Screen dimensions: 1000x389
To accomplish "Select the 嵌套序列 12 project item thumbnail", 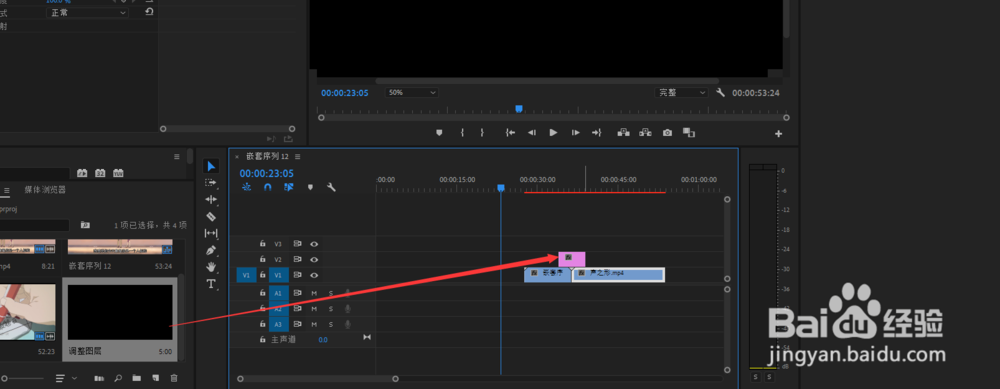I will (120, 247).
